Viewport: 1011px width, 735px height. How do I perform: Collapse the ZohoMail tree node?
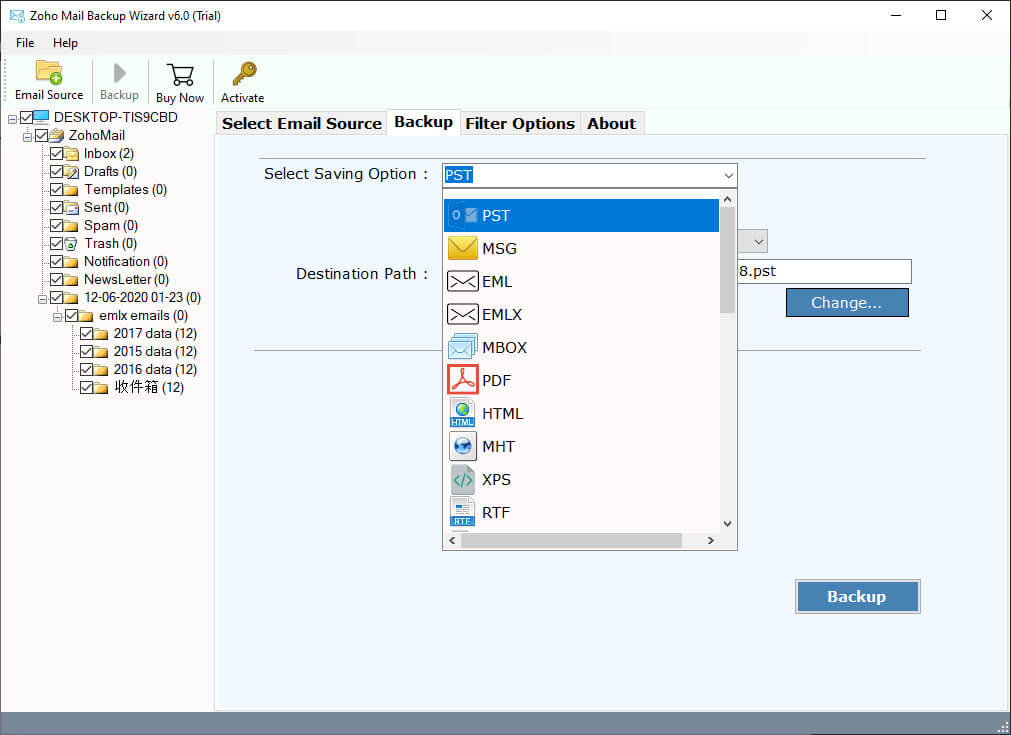27,137
